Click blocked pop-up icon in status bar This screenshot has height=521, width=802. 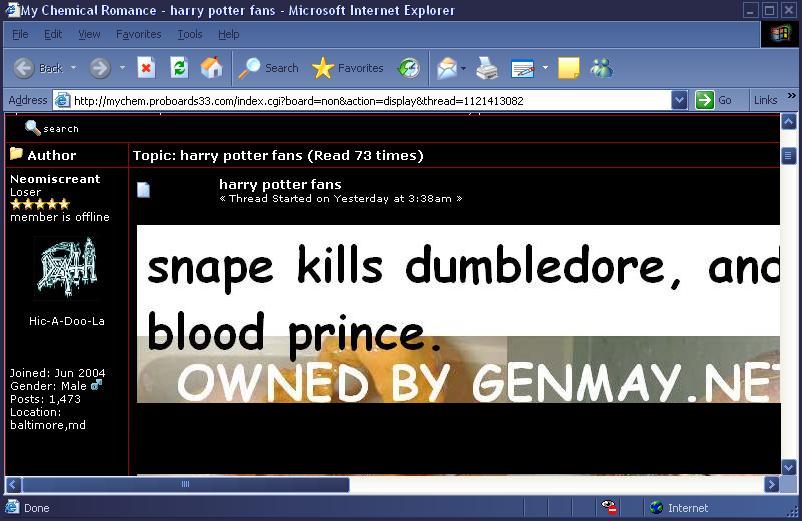[609, 507]
